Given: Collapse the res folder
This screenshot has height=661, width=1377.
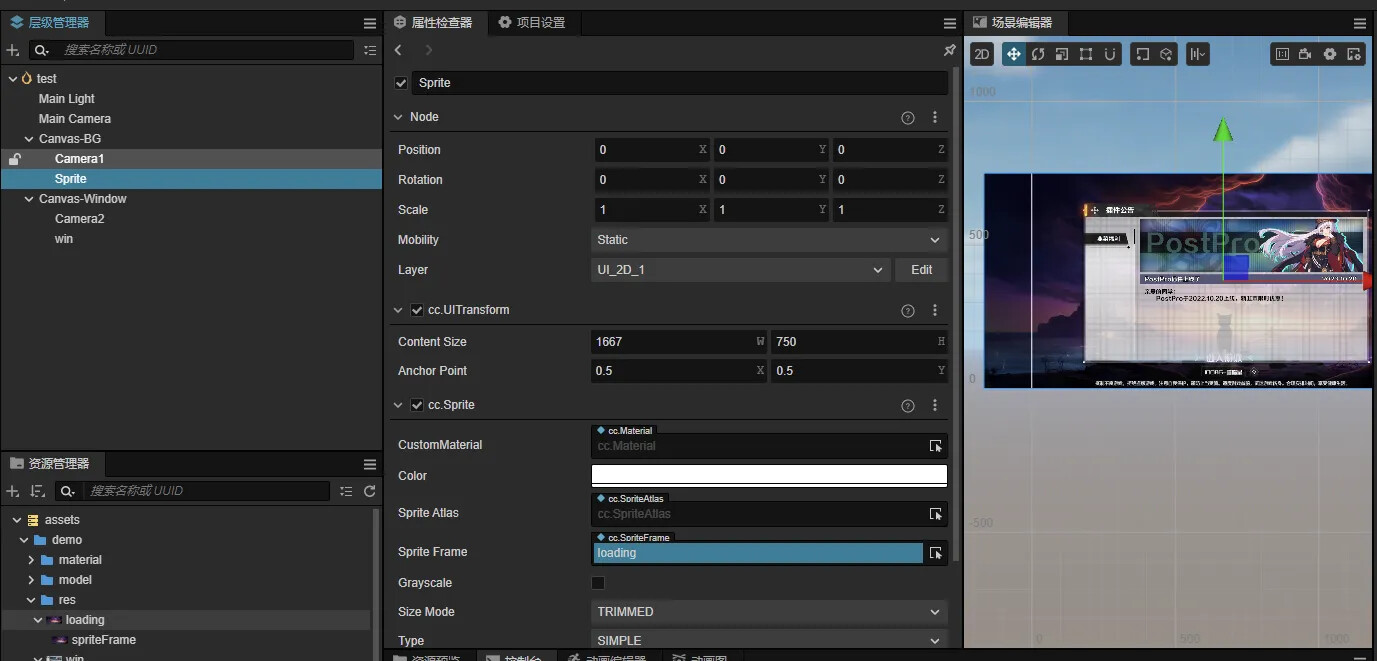Looking at the screenshot, I should 31,600.
